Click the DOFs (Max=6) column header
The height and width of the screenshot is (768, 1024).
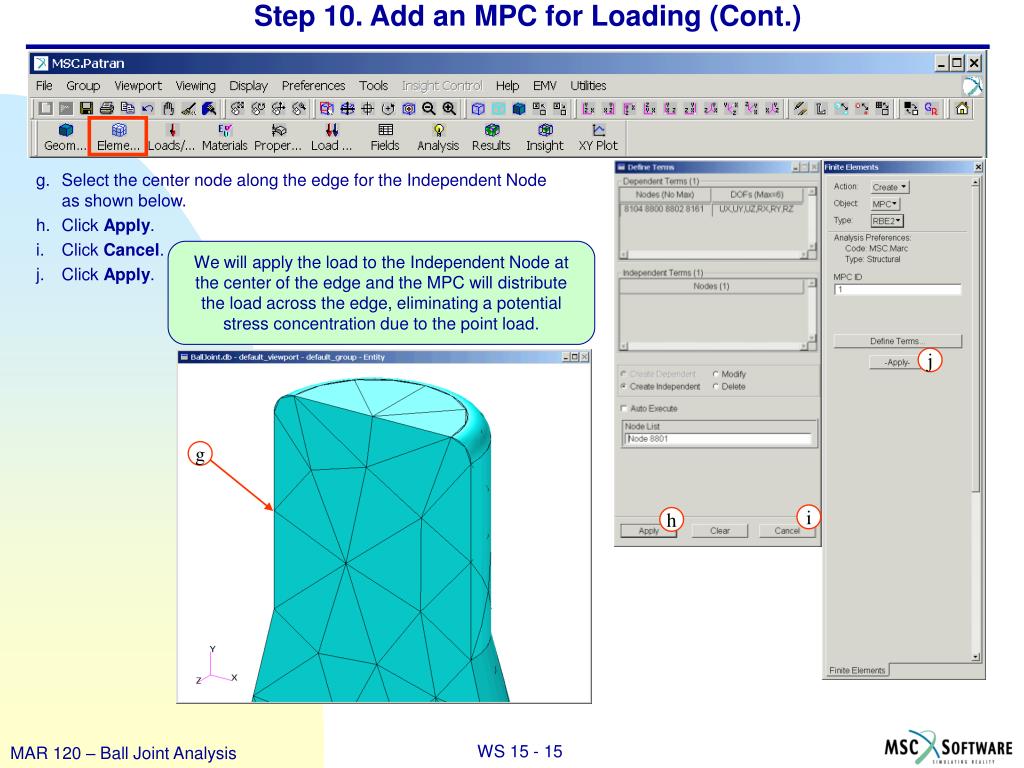[x=756, y=195]
